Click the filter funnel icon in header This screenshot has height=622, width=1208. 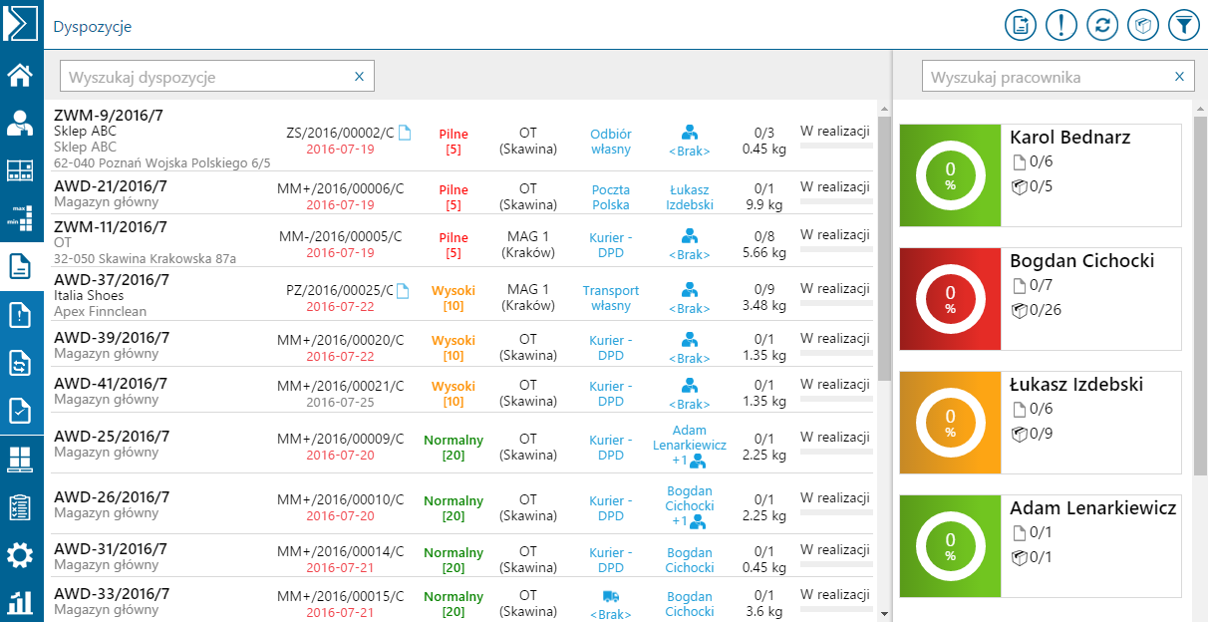tap(1183, 25)
